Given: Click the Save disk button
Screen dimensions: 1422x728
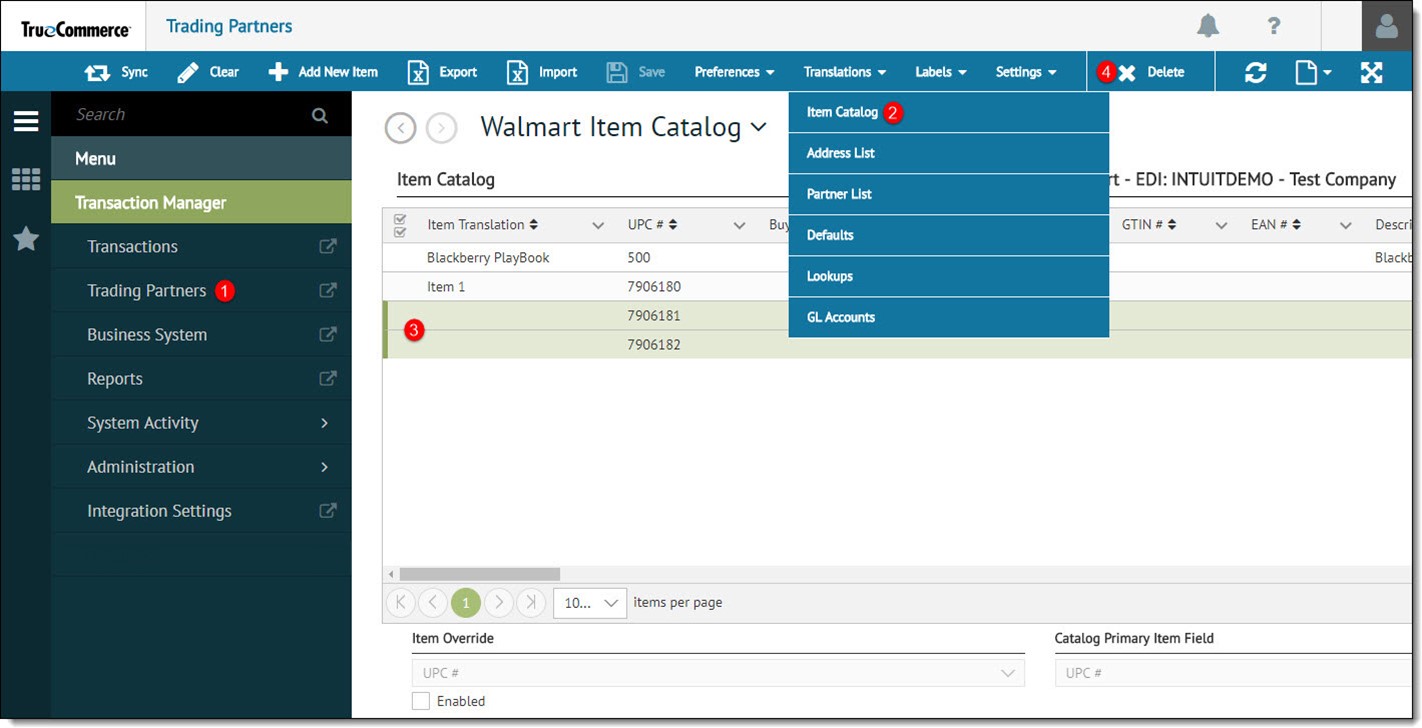Looking at the screenshot, I should tap(636, 72).
